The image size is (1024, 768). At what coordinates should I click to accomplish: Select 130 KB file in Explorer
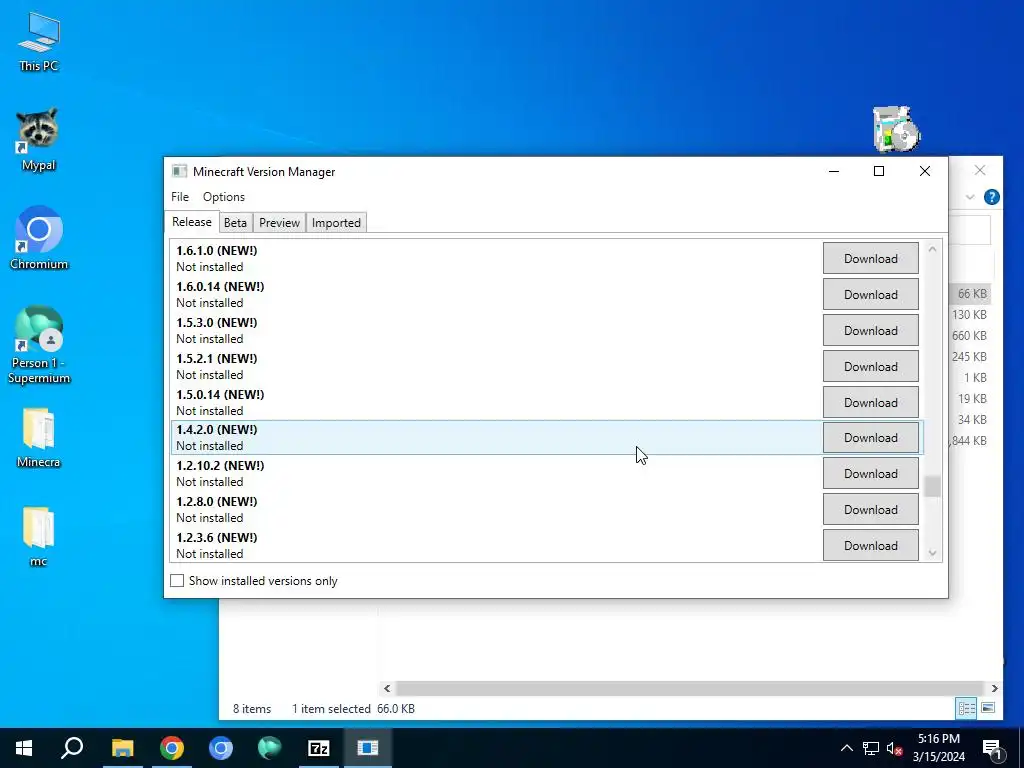tap(969, 315)
